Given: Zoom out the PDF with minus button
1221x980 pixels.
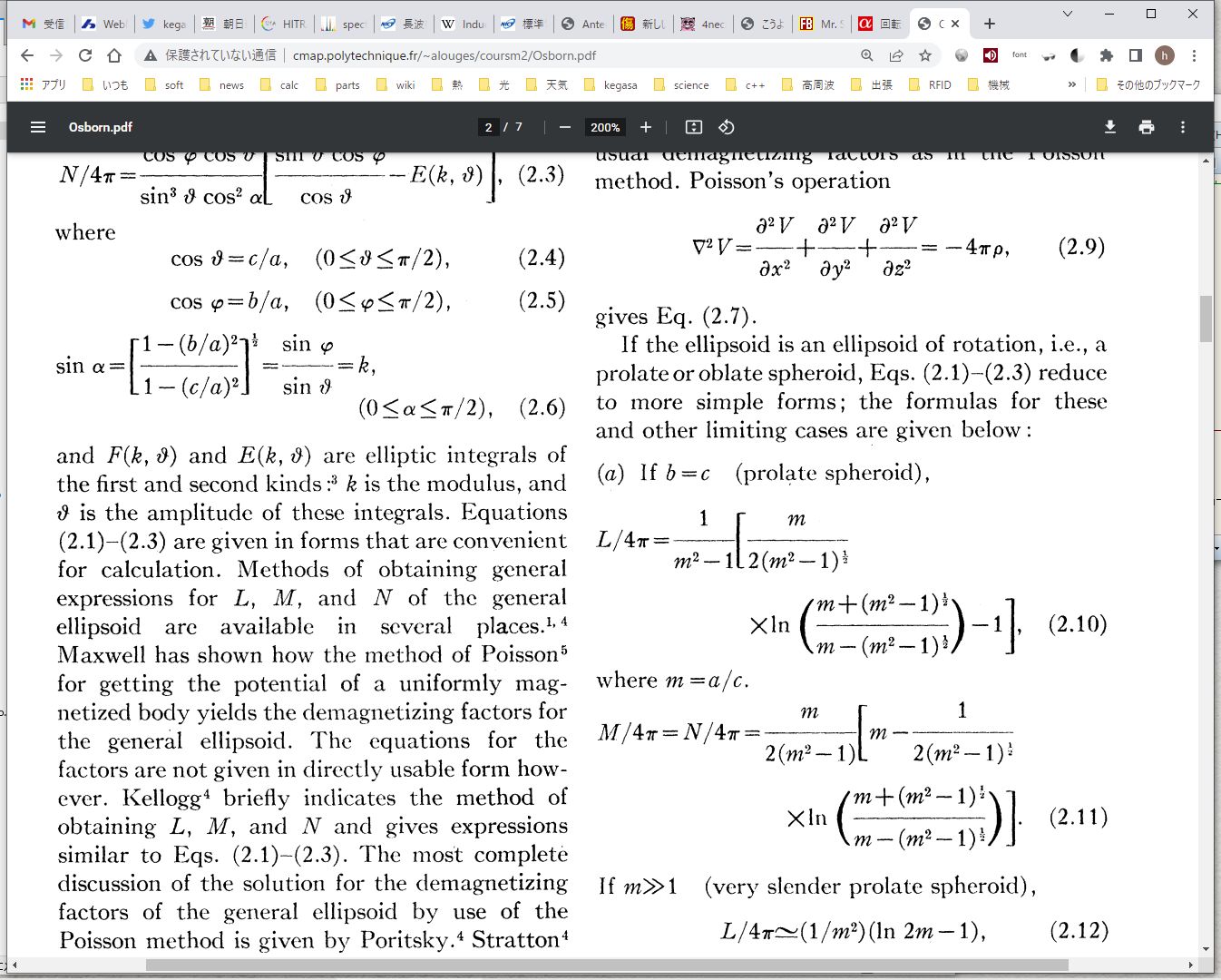Looking at the screenshot, I should click(x=565, y=127).
